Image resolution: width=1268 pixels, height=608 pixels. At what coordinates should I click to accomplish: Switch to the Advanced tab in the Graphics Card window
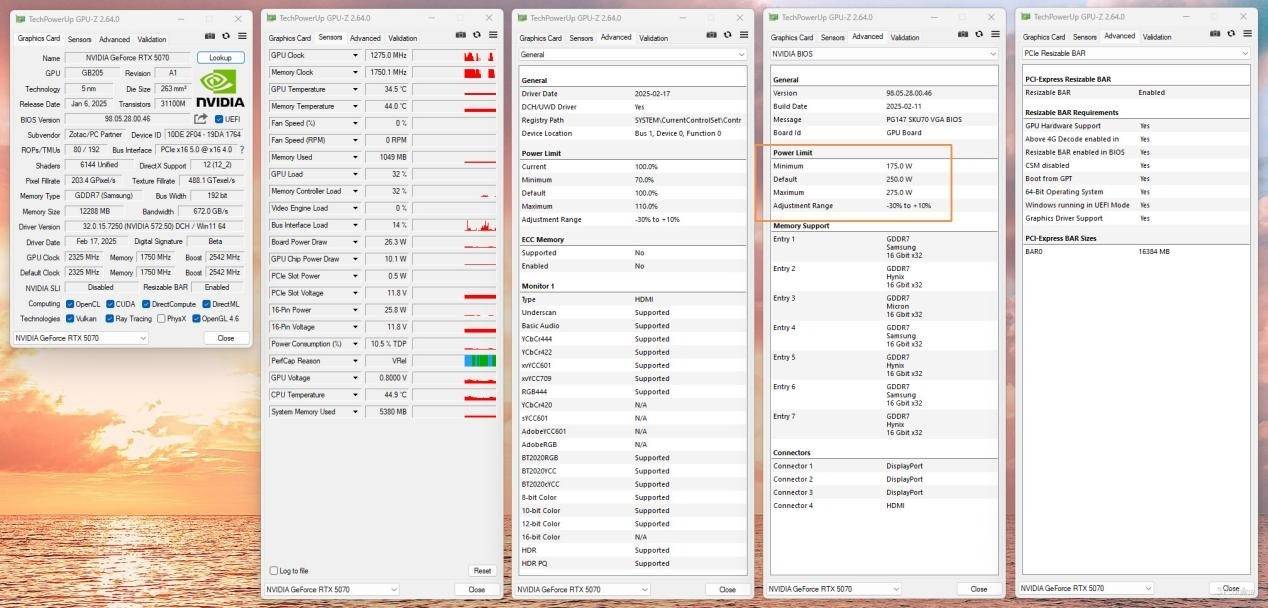point(114,40)
